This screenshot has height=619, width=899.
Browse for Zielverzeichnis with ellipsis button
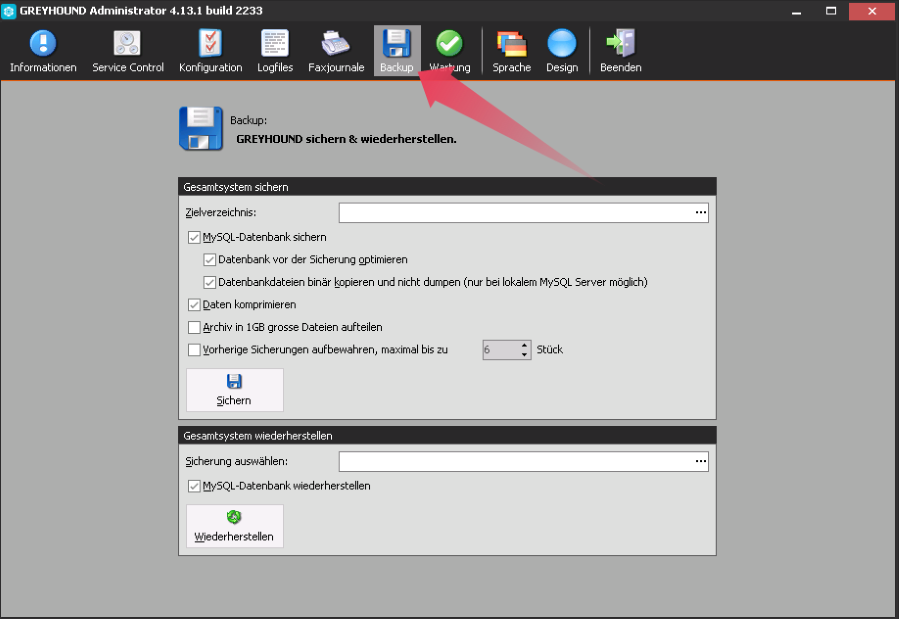point(701,213)
